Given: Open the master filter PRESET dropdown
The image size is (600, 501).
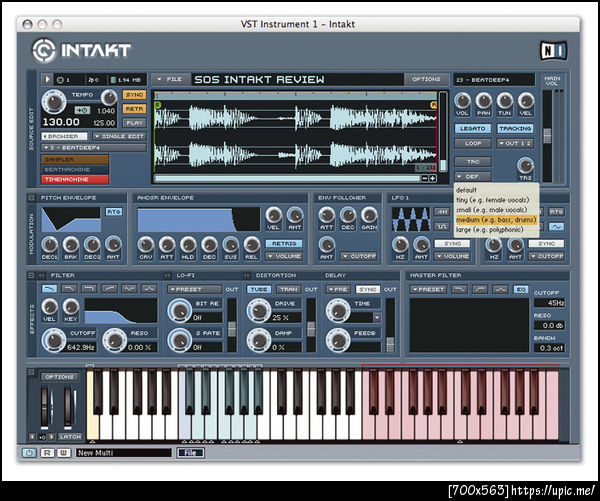Looking at the screenshot, I should click(x=428, y=289).
